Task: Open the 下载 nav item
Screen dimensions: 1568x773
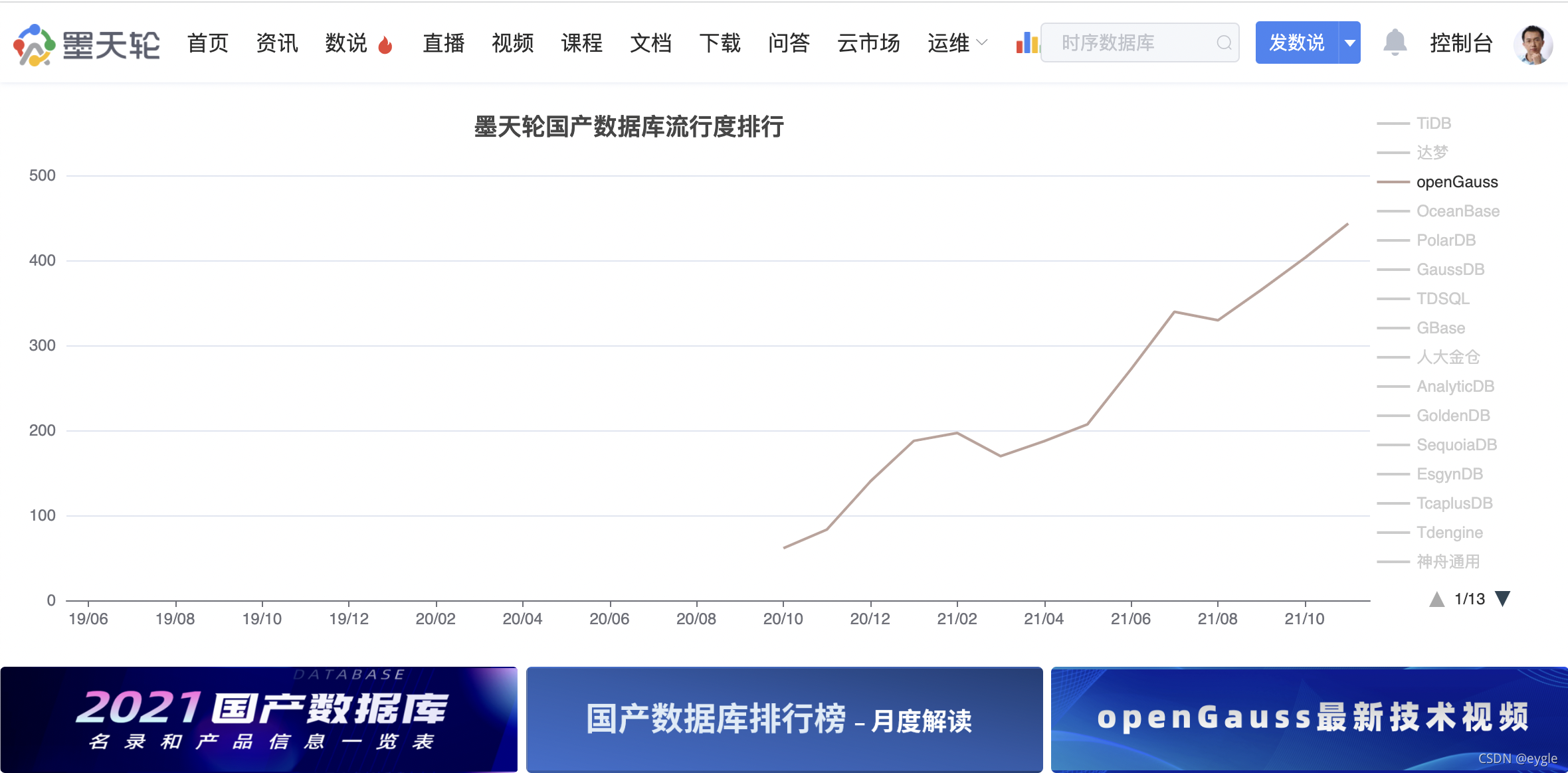Action: click(720, 43)
